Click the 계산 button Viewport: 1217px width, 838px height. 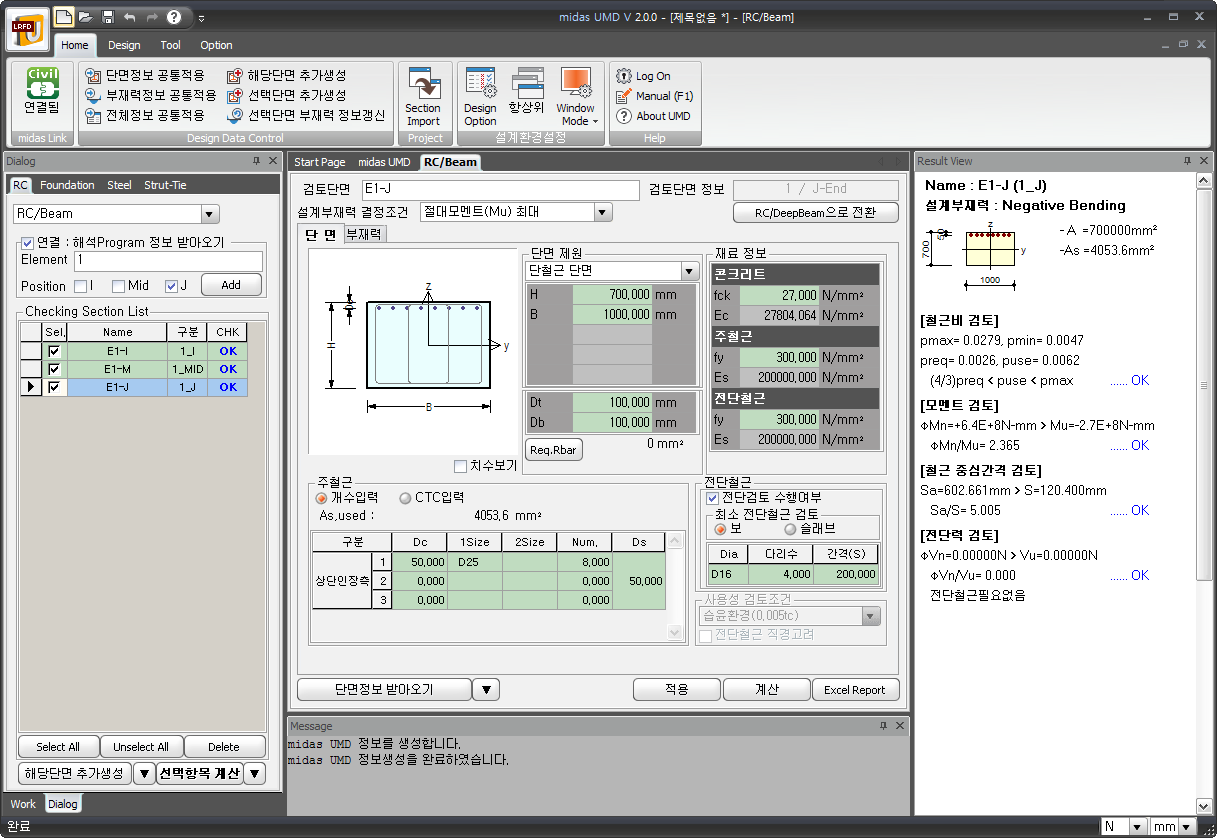(x=766, y=690)
